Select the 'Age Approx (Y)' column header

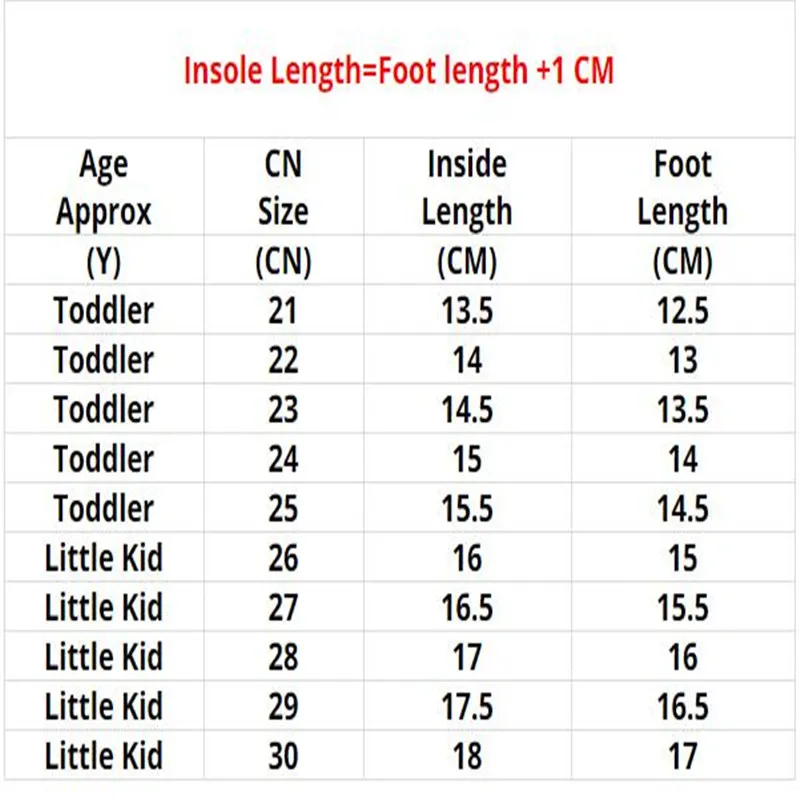pyautogui.click(x=104, y=212)
